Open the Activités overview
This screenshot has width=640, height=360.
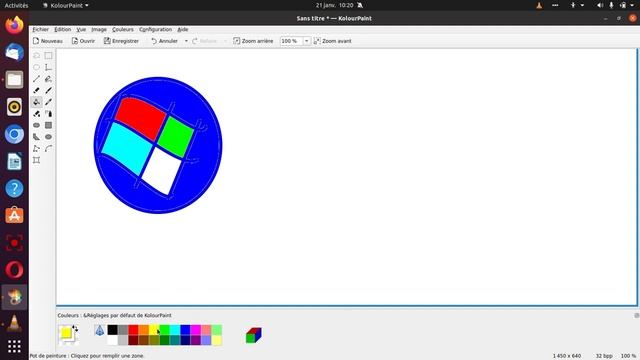click(x=16, y=5)
